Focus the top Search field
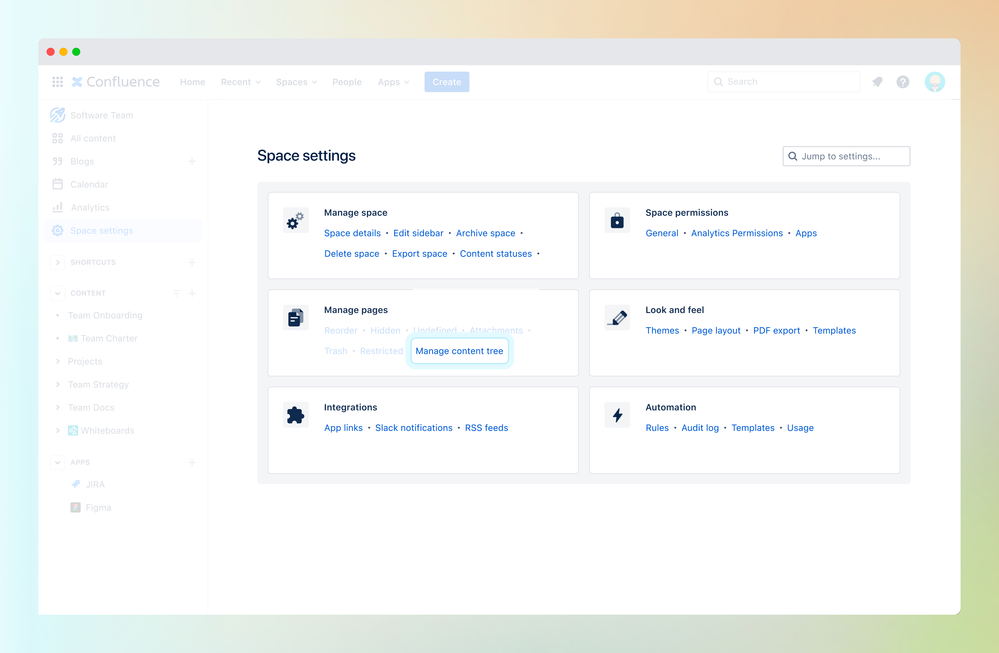The image size is (999, 653). [783, 82]
